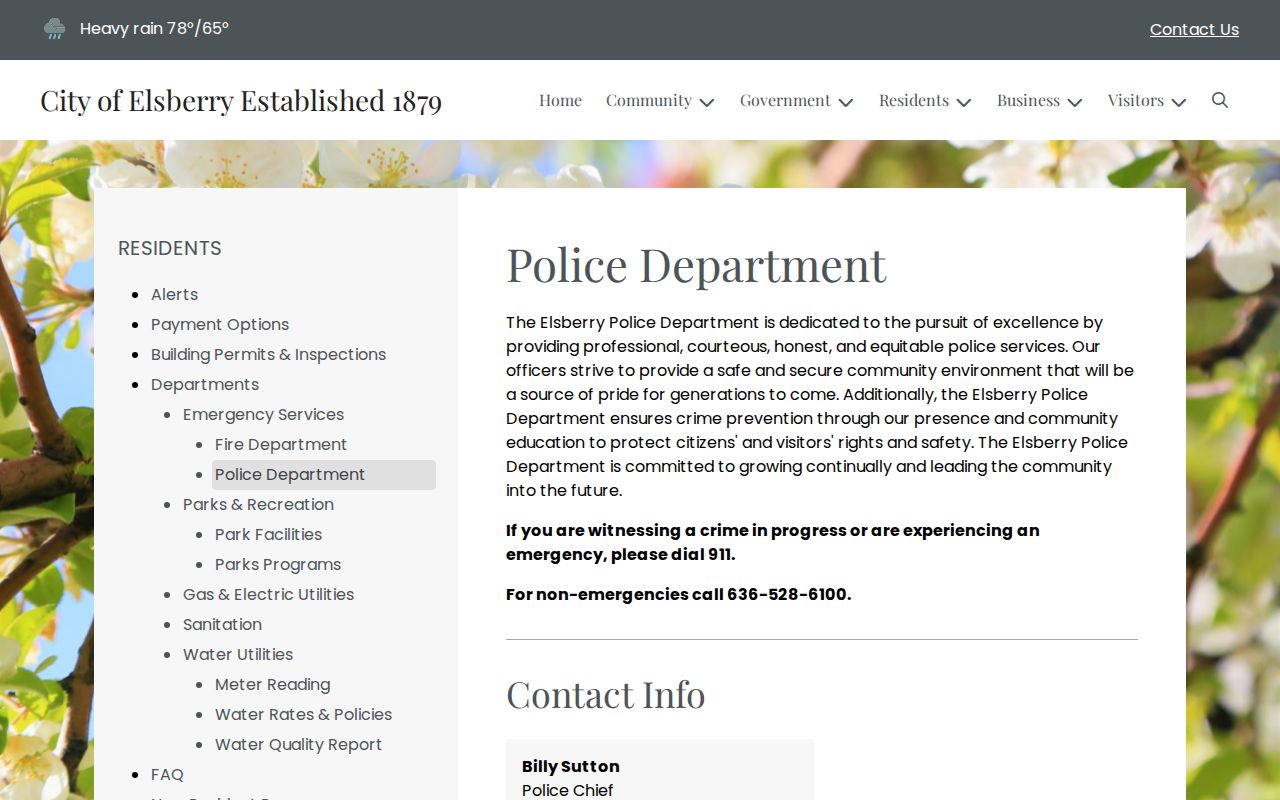Open Fire Department page
Viewport: 1280px width, 800px height.
point(281,444)
